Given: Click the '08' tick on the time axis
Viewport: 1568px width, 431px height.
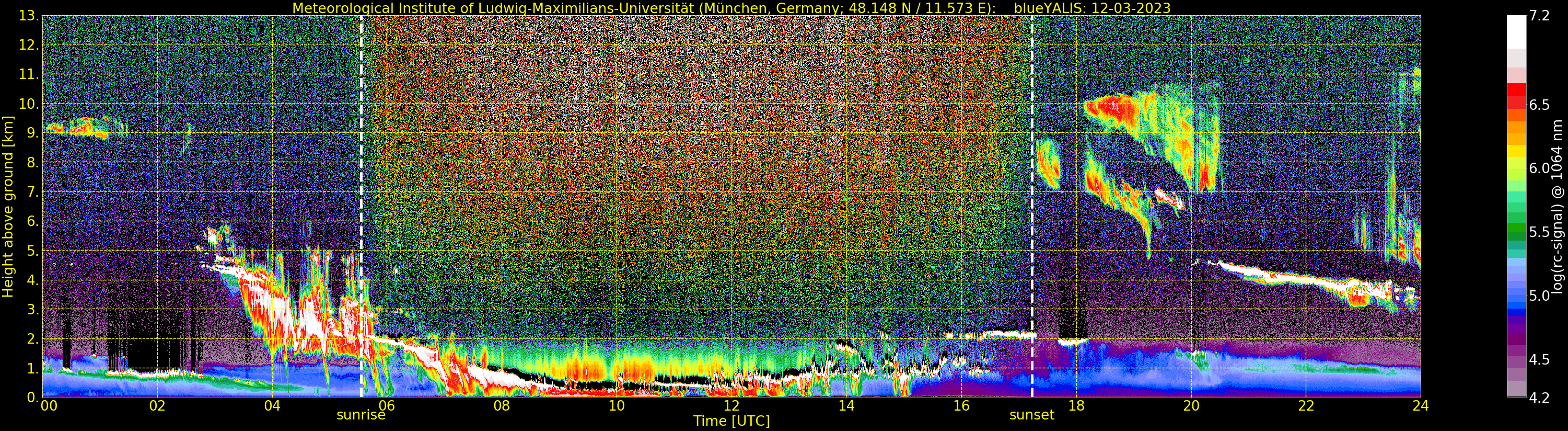Looking at the screenshot, I should click(502, 405).
